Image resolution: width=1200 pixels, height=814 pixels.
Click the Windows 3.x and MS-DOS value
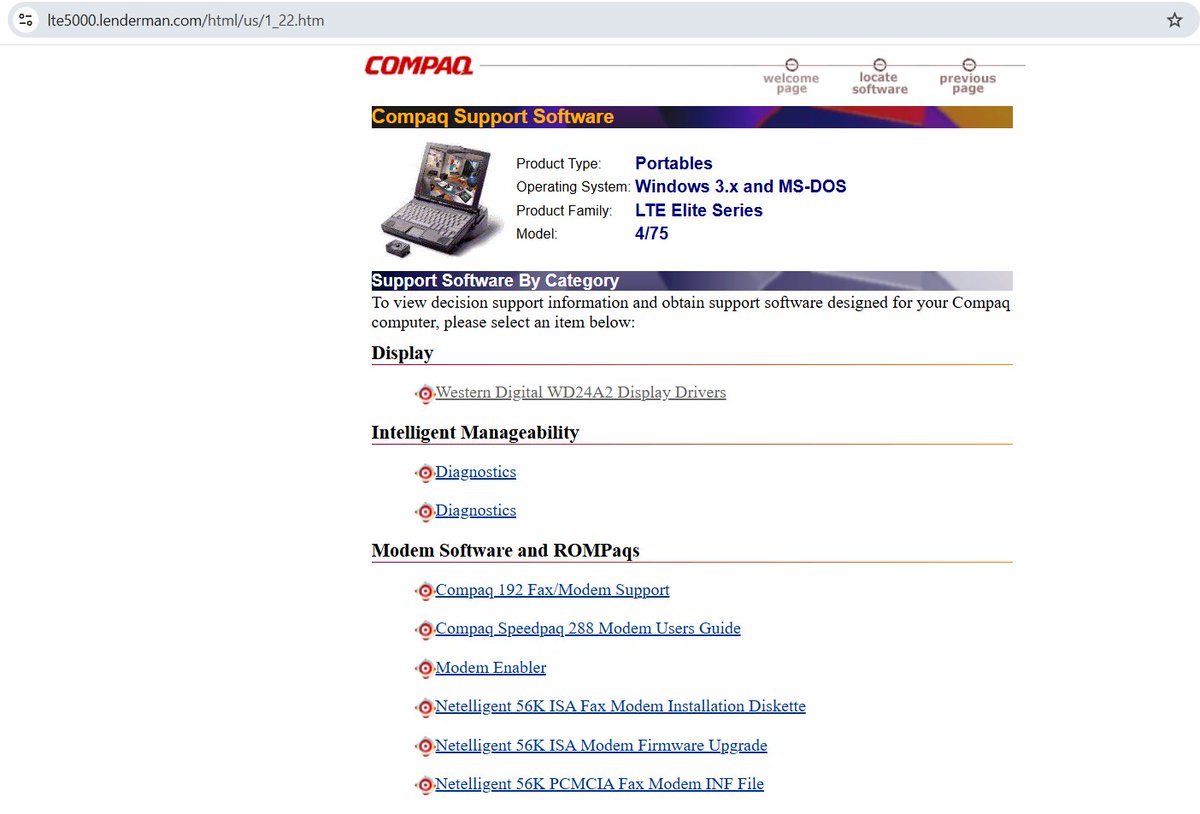pos(741,186)
